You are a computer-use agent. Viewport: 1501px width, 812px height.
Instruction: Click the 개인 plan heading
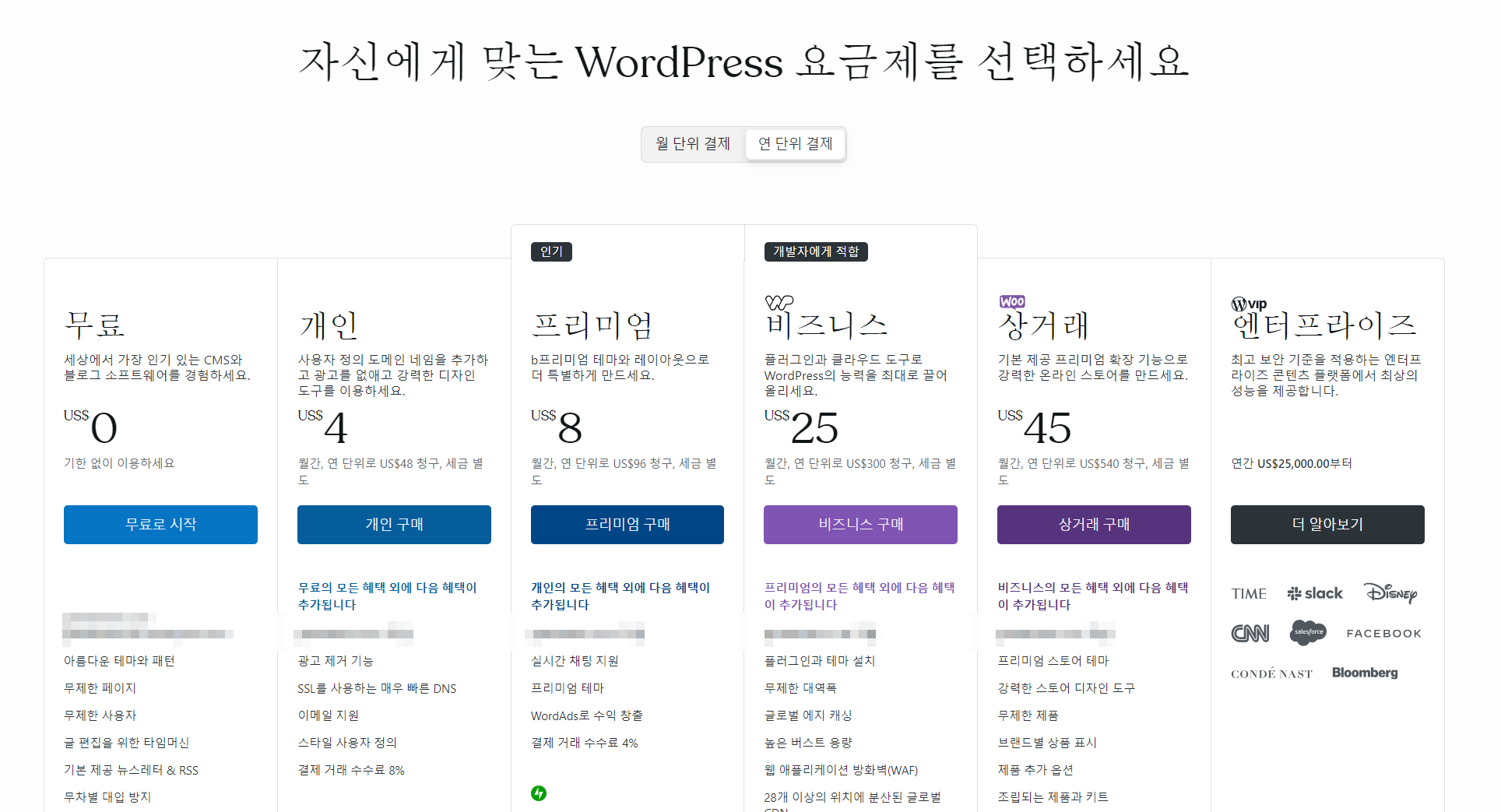[x=328, y=325]
